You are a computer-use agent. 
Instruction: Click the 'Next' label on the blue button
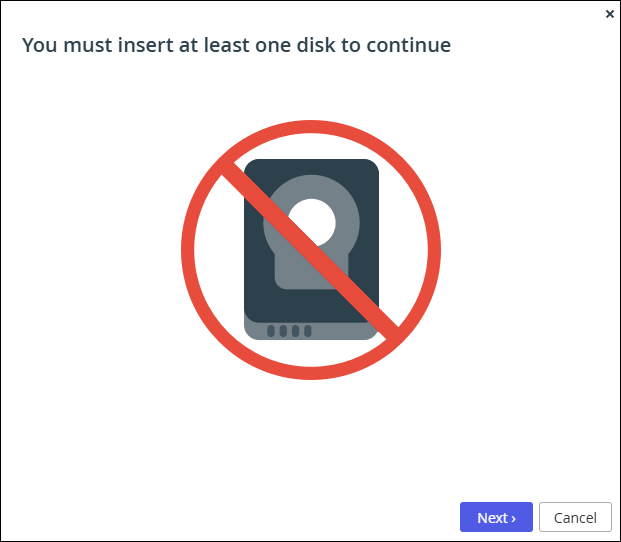493,518
